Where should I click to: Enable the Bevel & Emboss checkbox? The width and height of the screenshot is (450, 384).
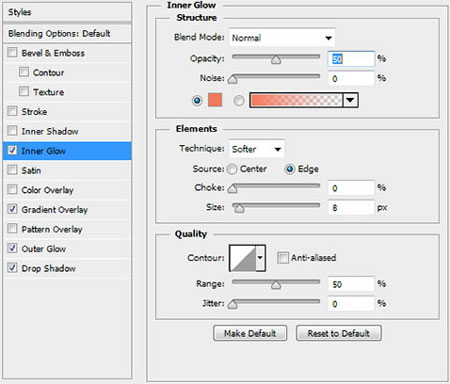pos(12,52)
